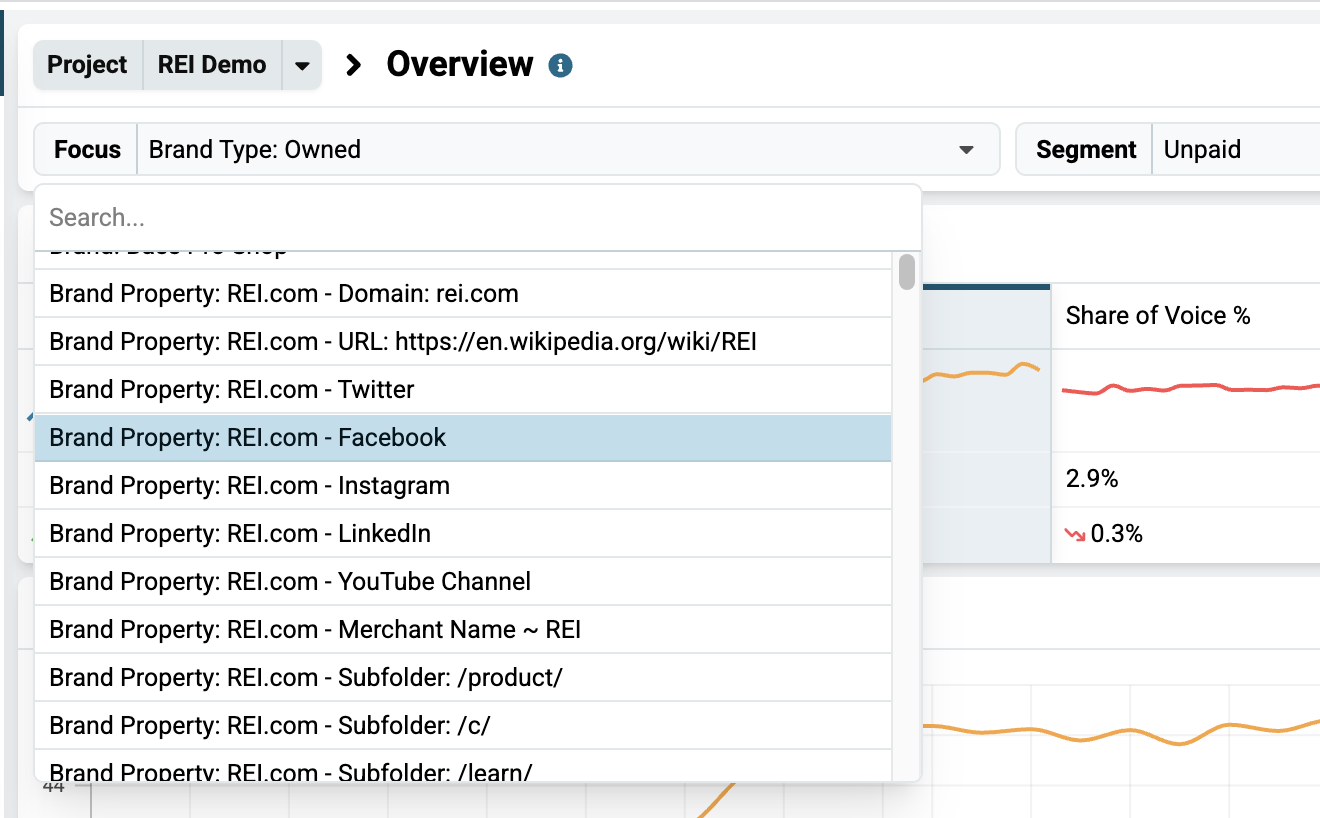This screenshot has height=818, width=1320.
Task: Click the Overview info icon
Action: coord(561,66)
